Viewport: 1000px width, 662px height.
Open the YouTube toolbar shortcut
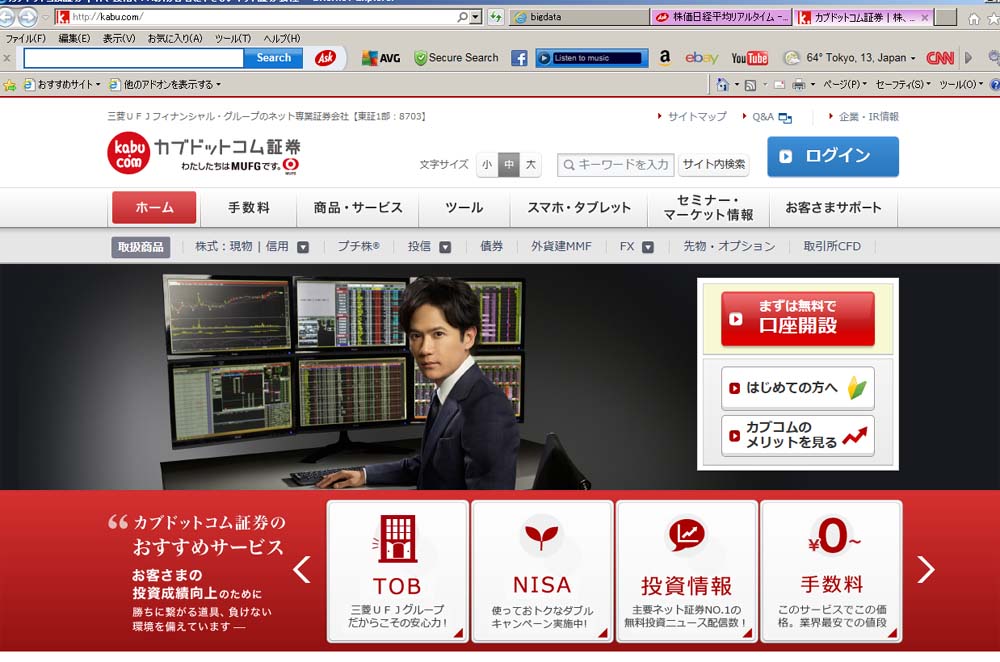tap(749, 58)
